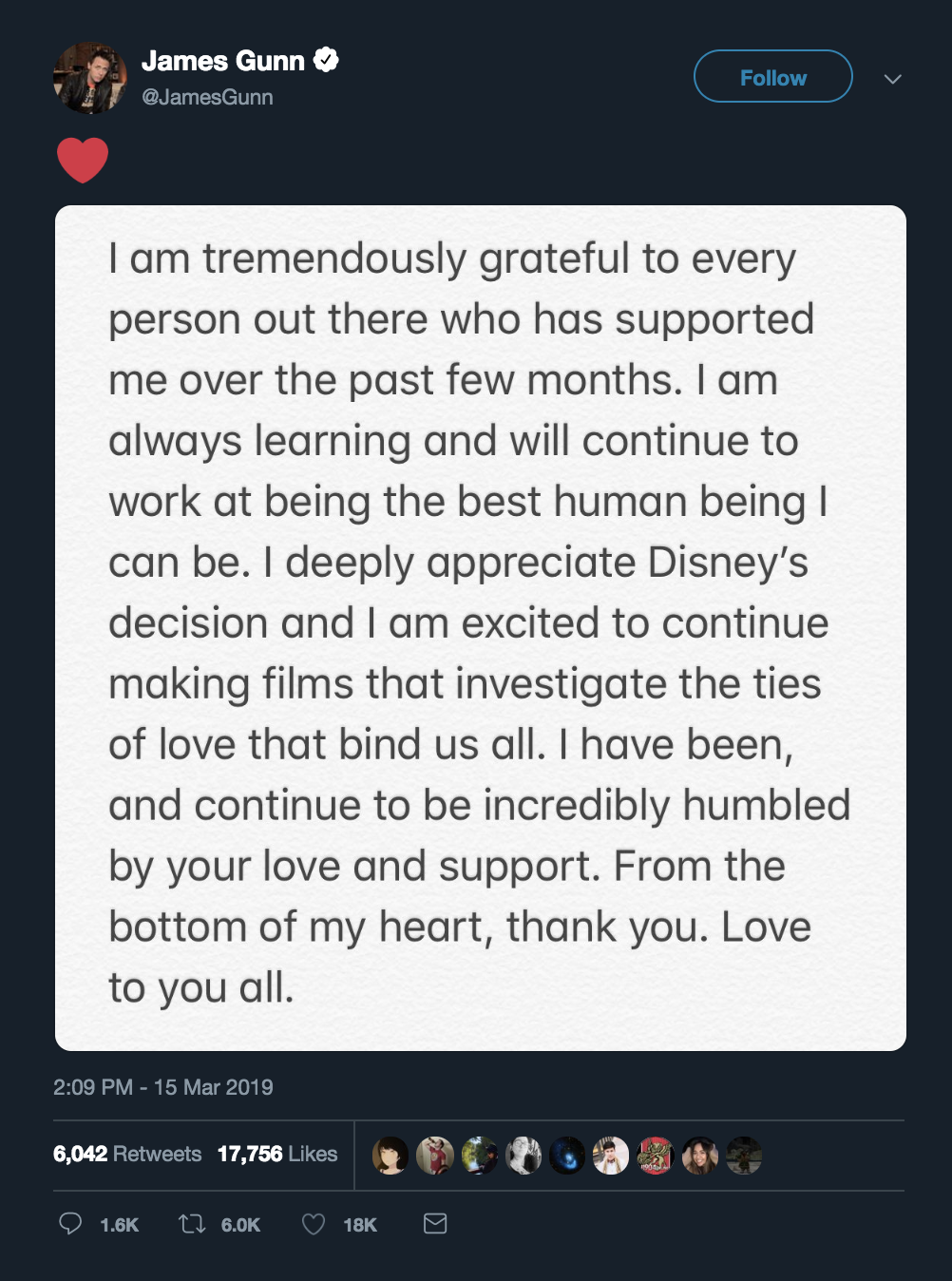Click the retweet arrows icon
This screenshot has width=952, height=1281.
(x=192, y=1224)
